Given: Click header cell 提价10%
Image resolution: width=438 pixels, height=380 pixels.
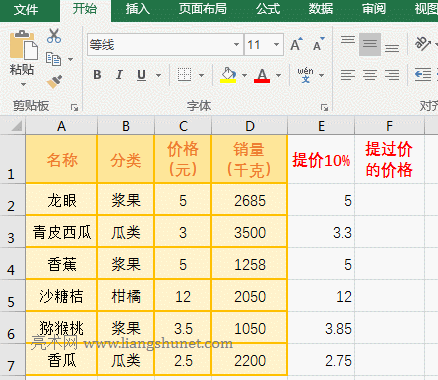Looking at the screenshot, I should pos(321,159).
